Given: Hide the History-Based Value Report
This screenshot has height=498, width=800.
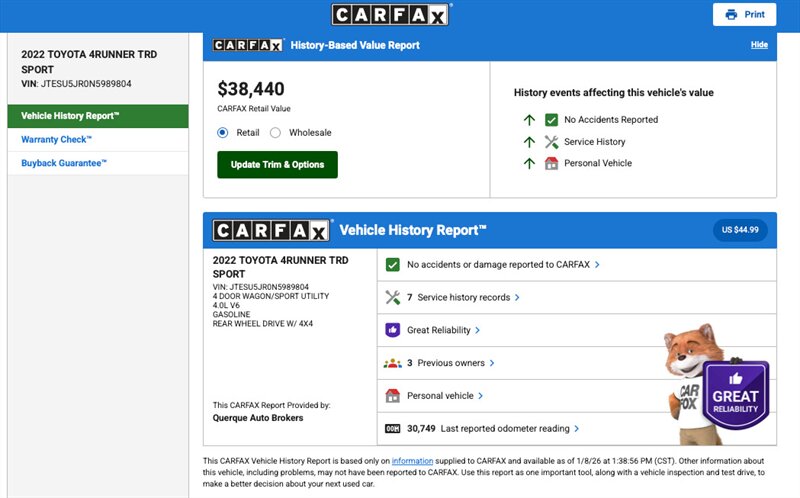Looking at the screenshot, I should (x=759, y=46).
